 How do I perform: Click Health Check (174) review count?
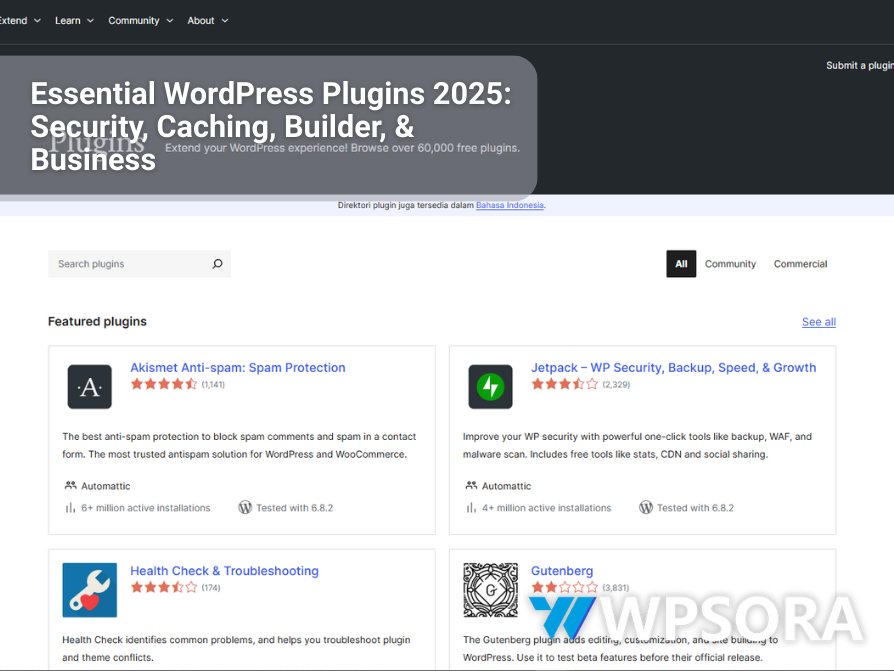(x=211, y=588)
